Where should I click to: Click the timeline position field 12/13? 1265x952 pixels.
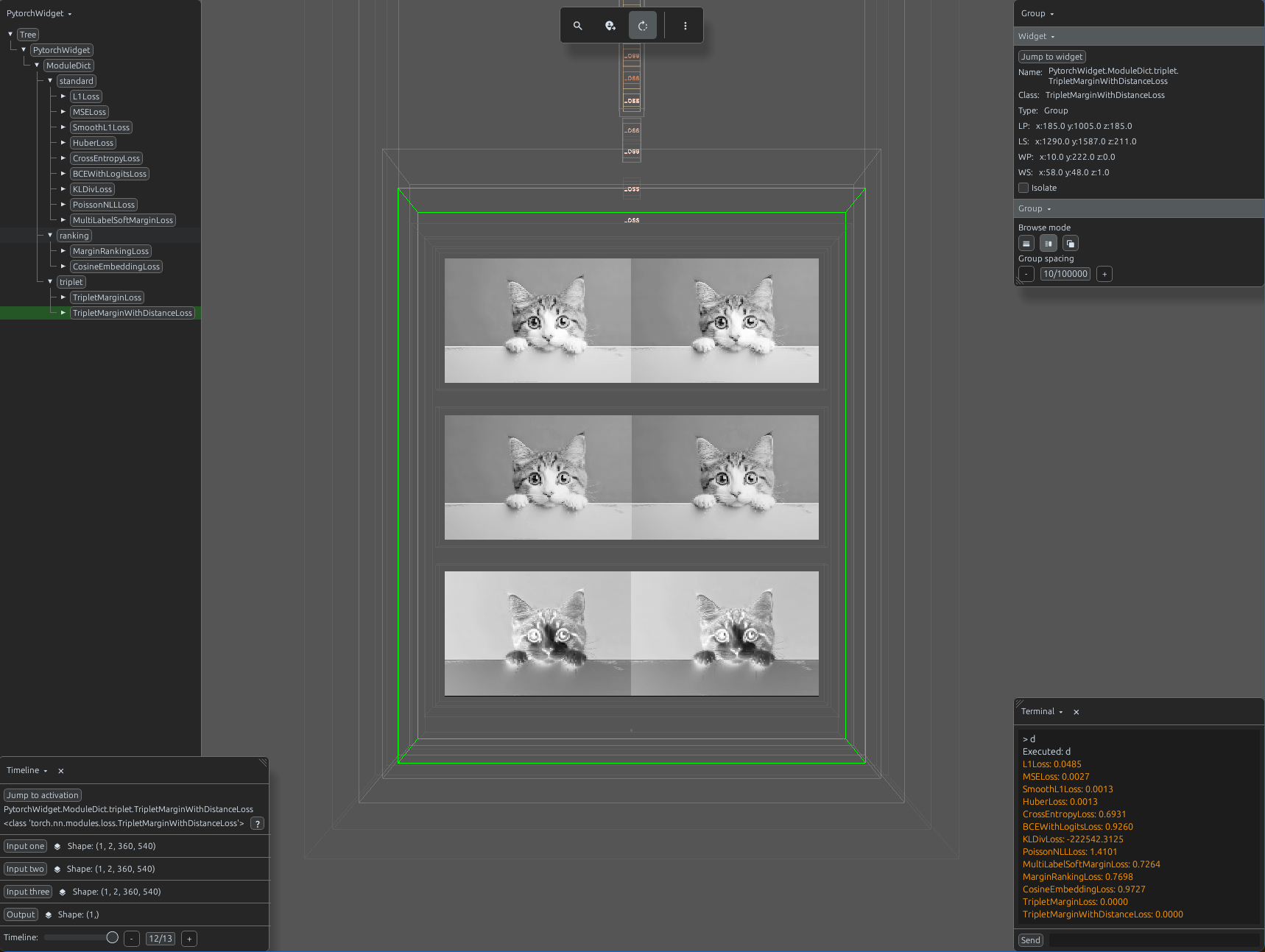[x=161, y=939]
